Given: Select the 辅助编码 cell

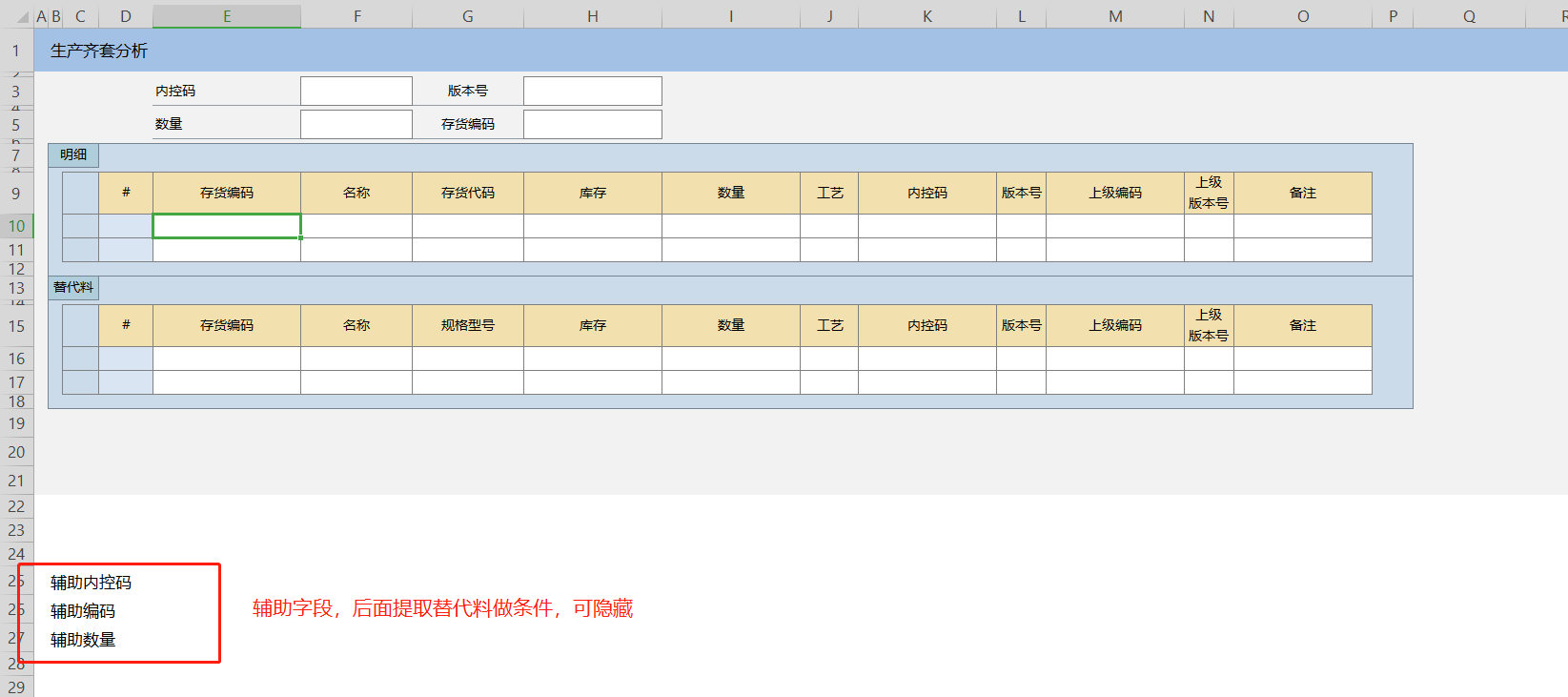Looking at the screenshot, I should [83, 611].
